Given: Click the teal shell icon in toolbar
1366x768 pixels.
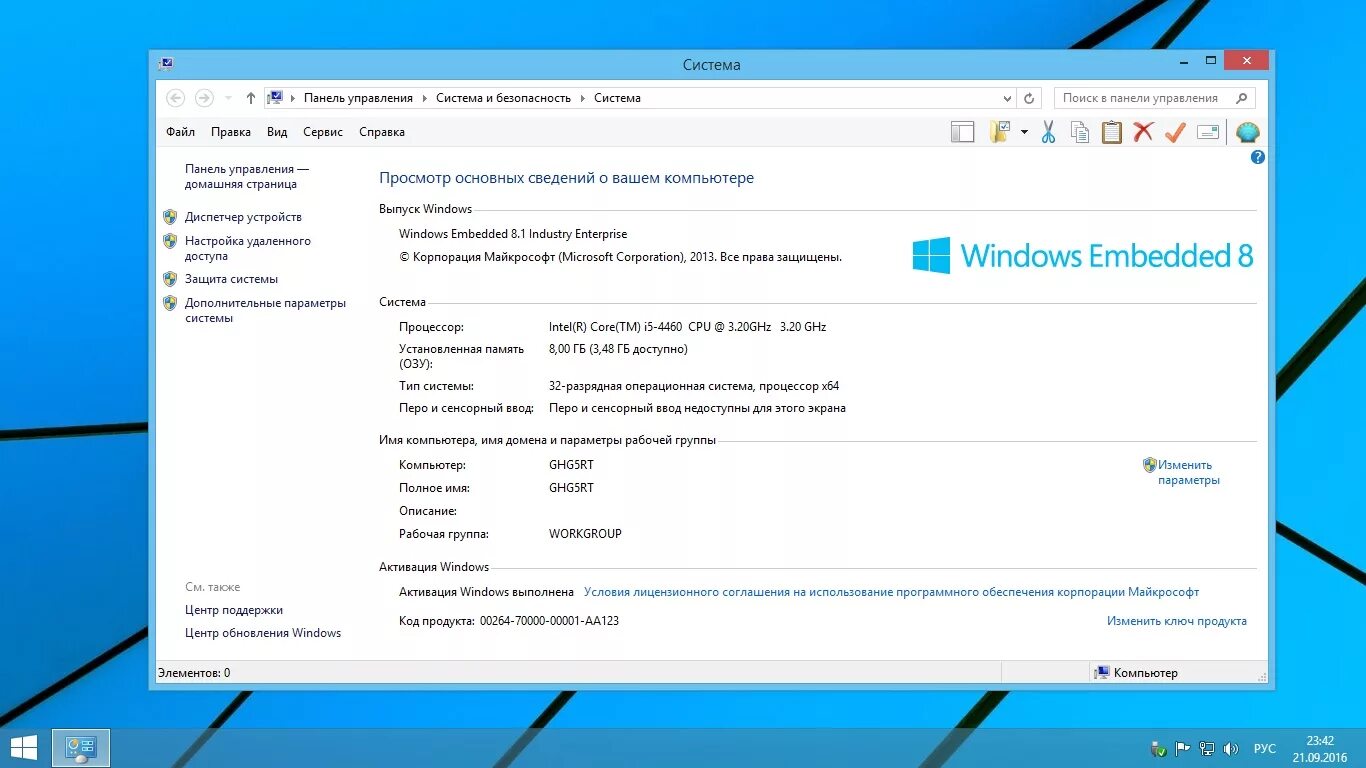Looking at the screenshot, I should coord(1247,132).
